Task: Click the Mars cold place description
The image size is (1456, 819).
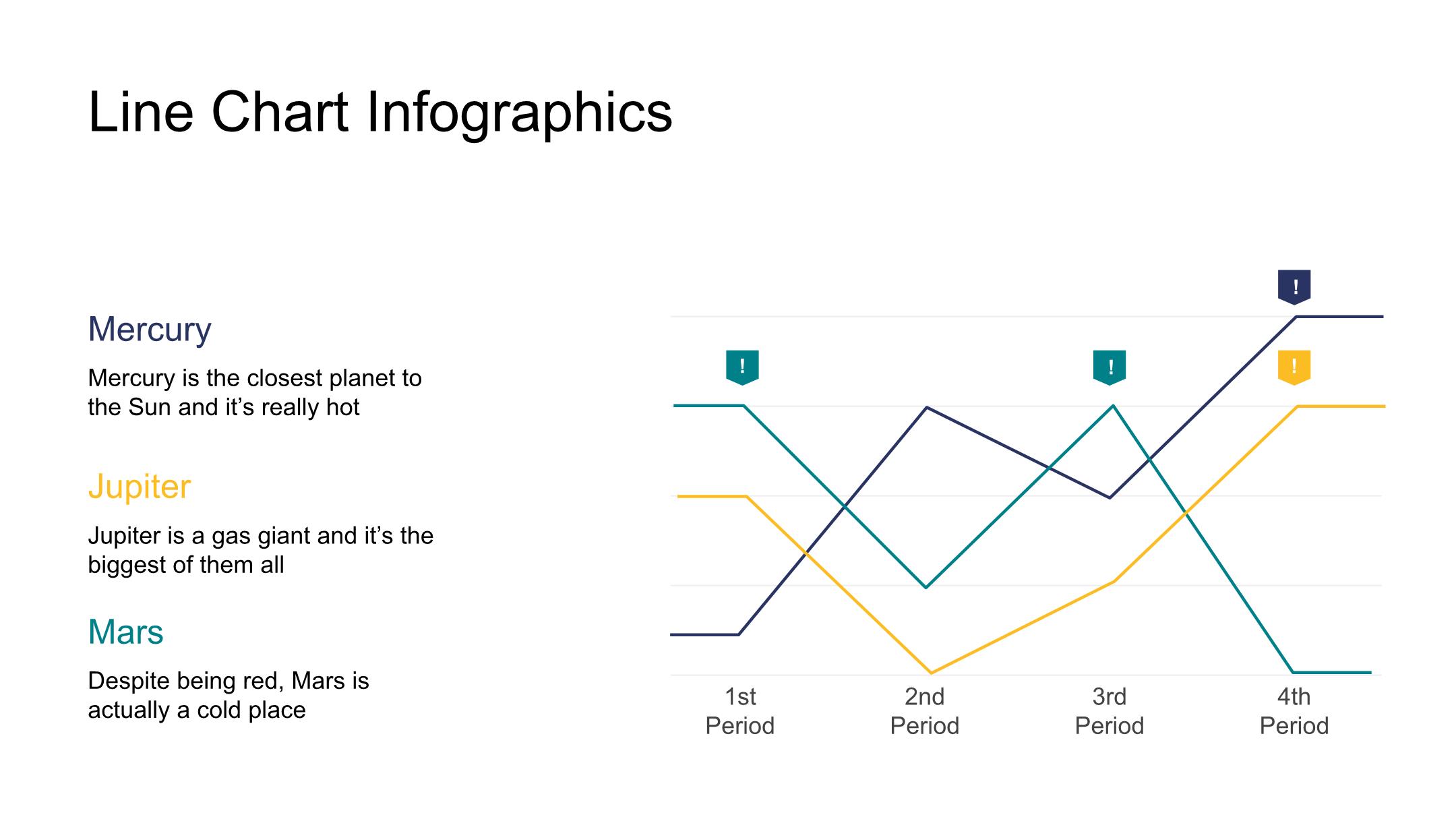Action: [229, 695]
